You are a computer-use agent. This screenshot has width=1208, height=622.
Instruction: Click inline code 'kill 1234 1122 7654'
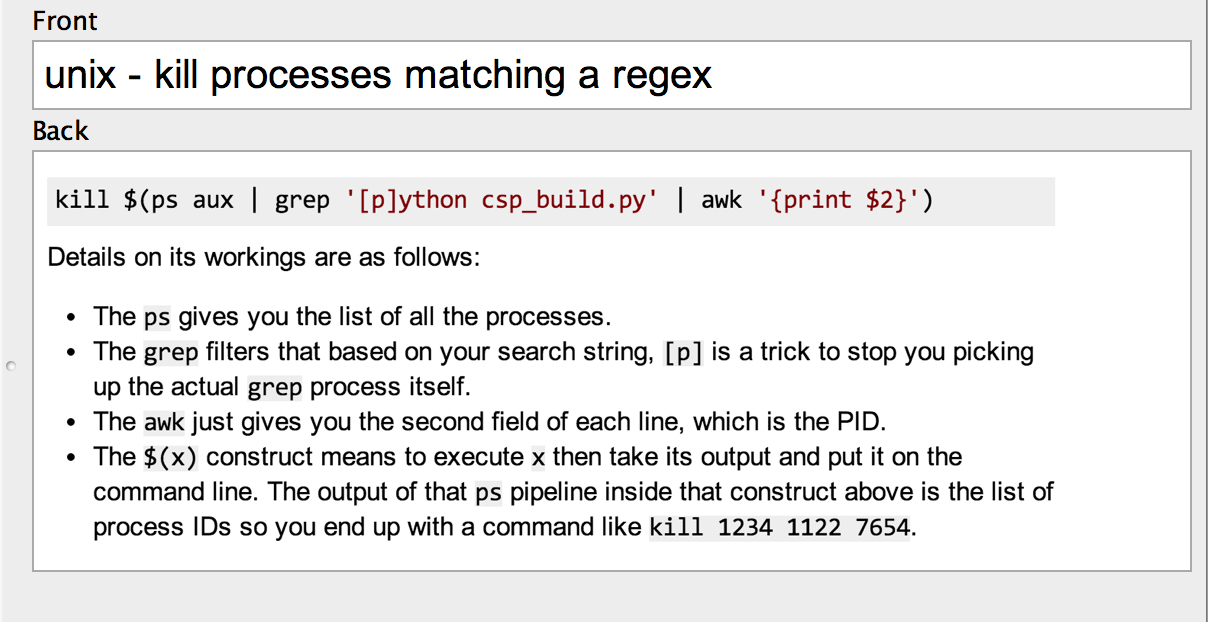pyautogui.click(x=780, y=527)
